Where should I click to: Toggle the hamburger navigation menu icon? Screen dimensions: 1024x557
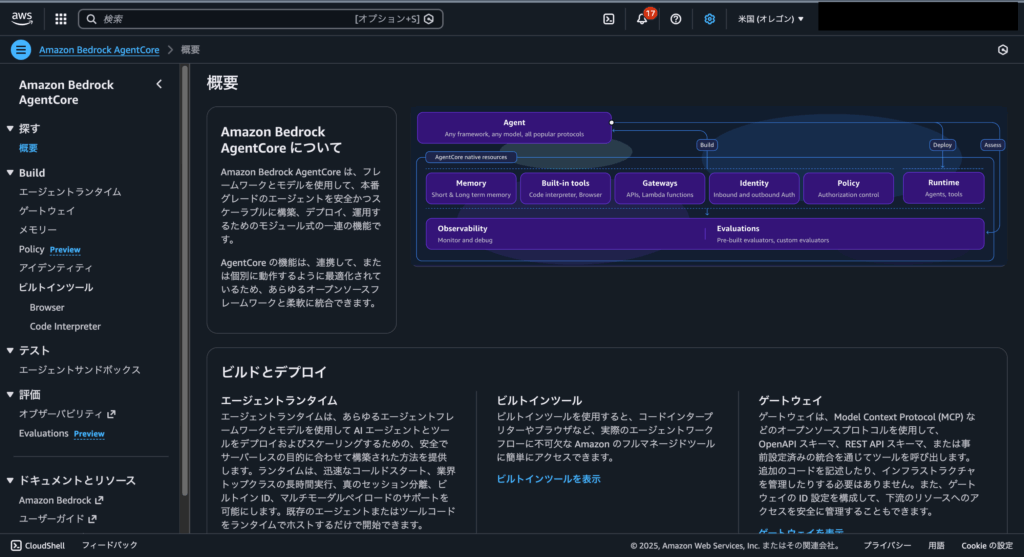point(20,49)
